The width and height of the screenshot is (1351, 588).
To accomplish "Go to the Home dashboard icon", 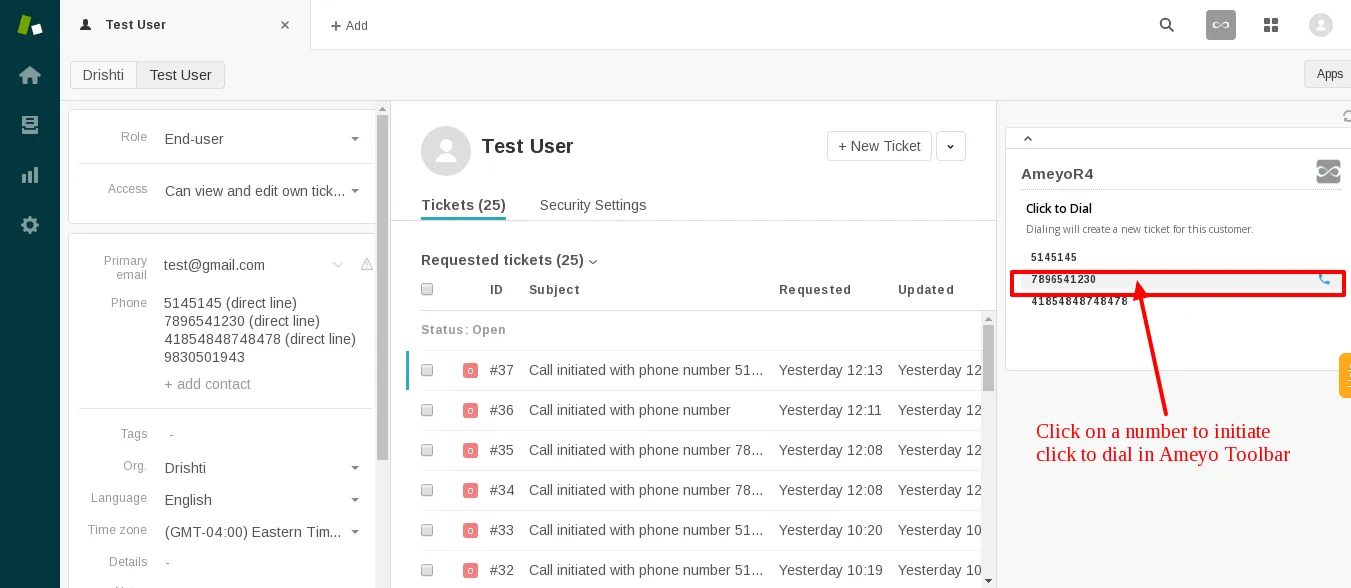I will 30,75.
